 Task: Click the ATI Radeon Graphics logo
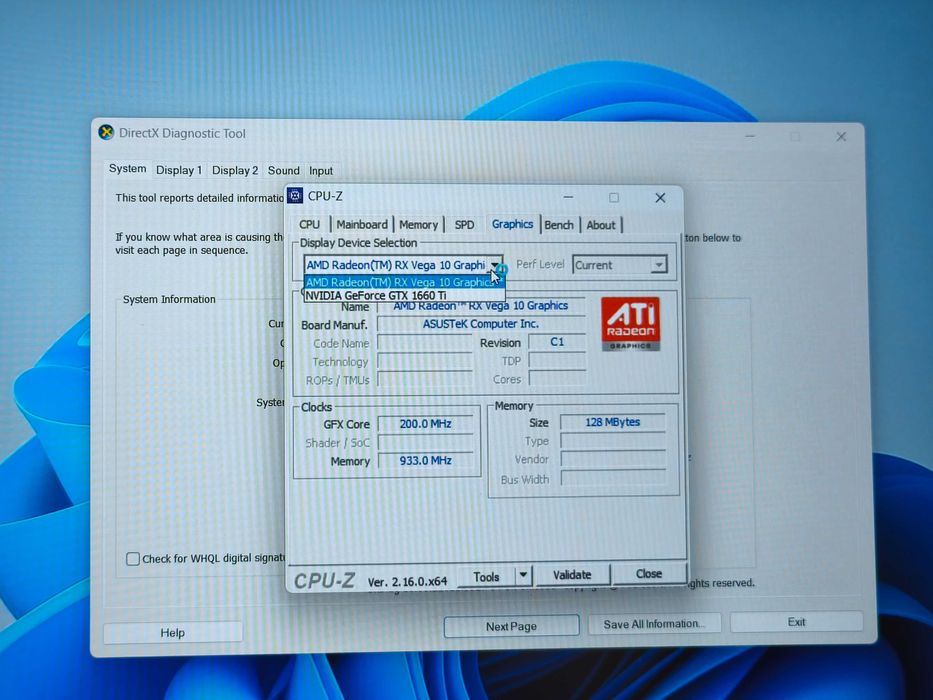(x=630, y=324)
